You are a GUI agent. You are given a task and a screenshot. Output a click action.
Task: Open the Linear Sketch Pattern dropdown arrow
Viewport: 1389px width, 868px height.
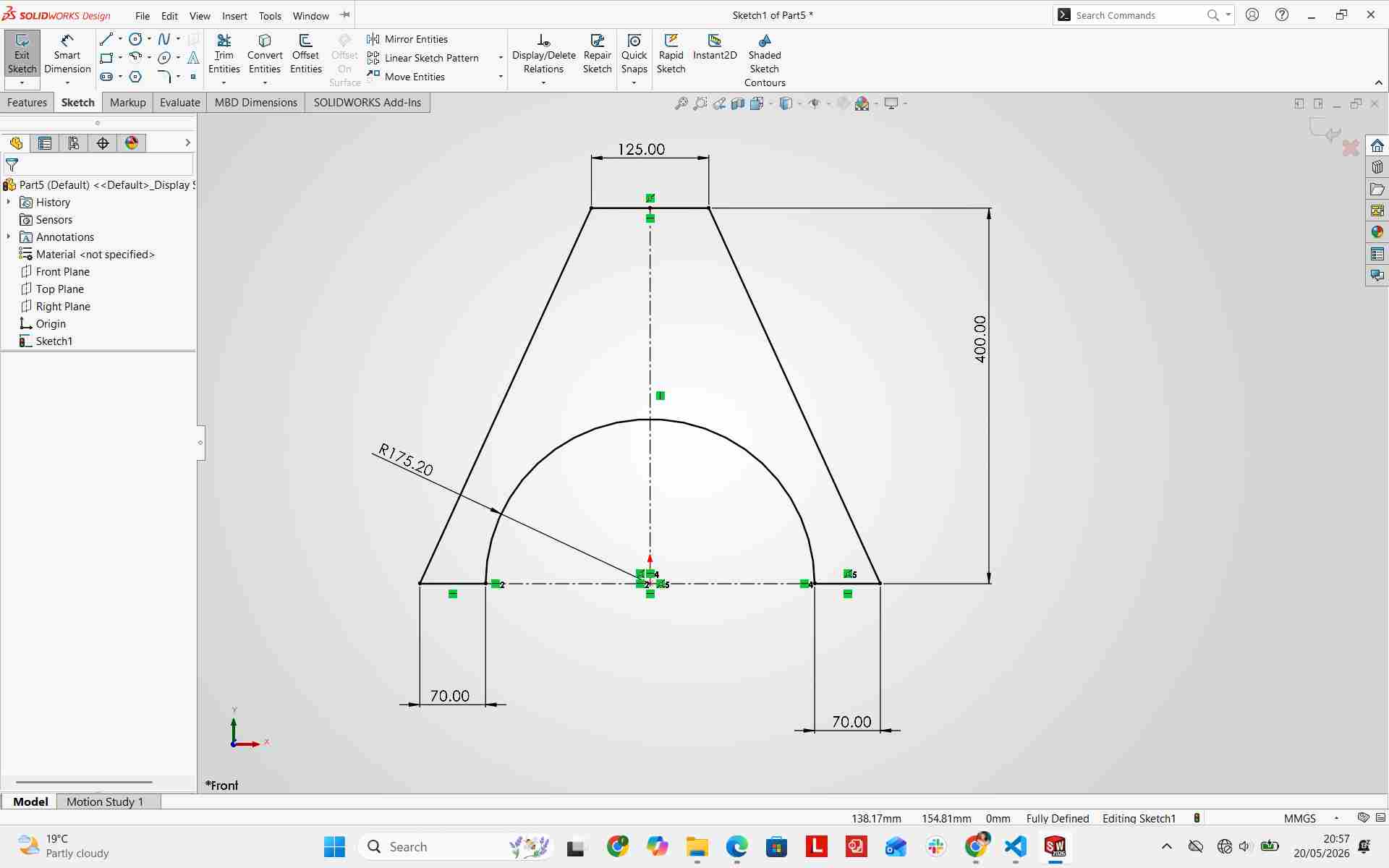501,58
